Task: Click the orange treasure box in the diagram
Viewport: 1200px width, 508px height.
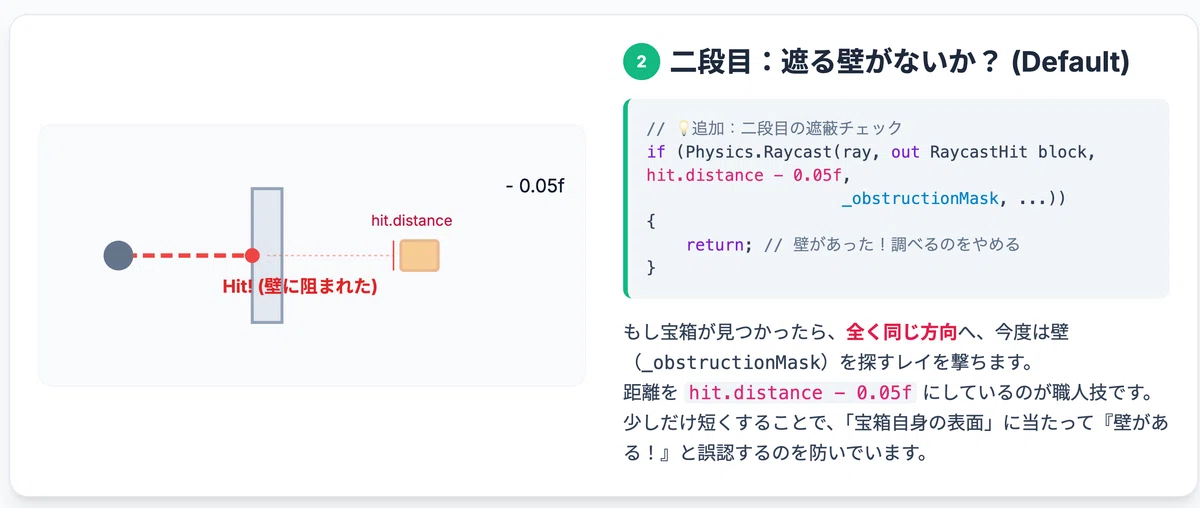Action: point(419,256)
